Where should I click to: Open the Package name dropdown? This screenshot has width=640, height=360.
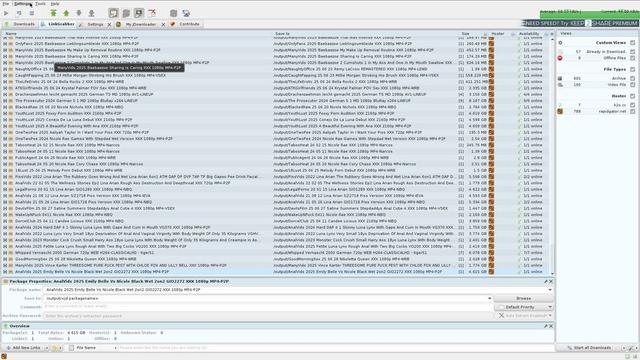550,290
